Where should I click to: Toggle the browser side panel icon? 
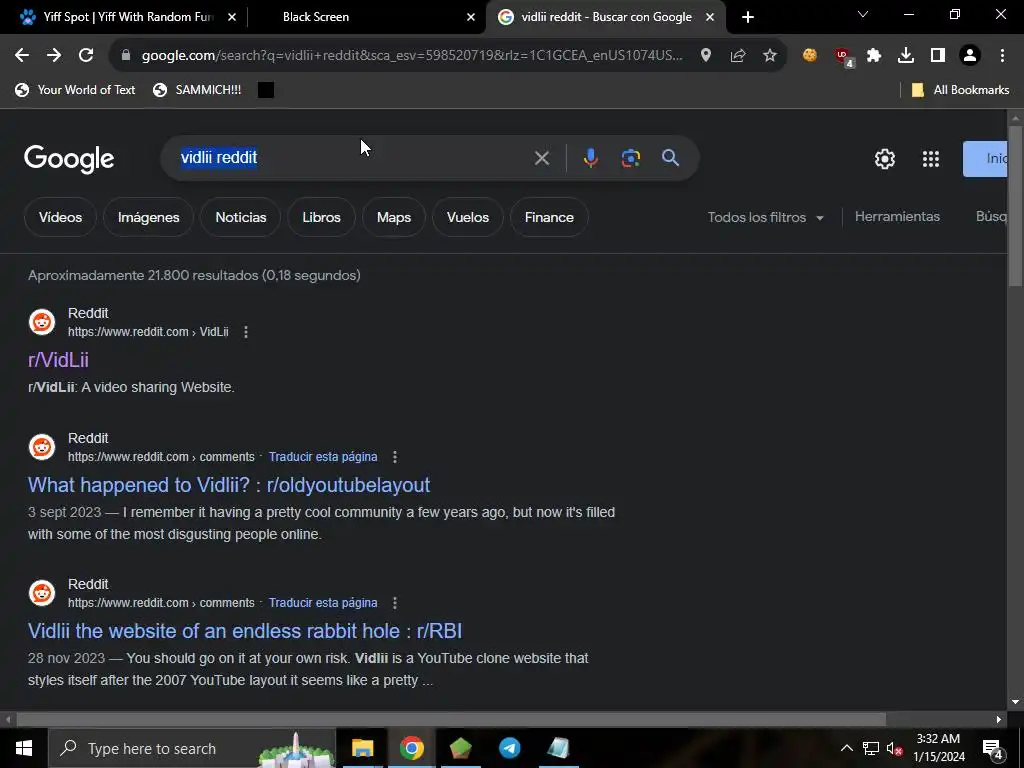[x=938, y=56]
